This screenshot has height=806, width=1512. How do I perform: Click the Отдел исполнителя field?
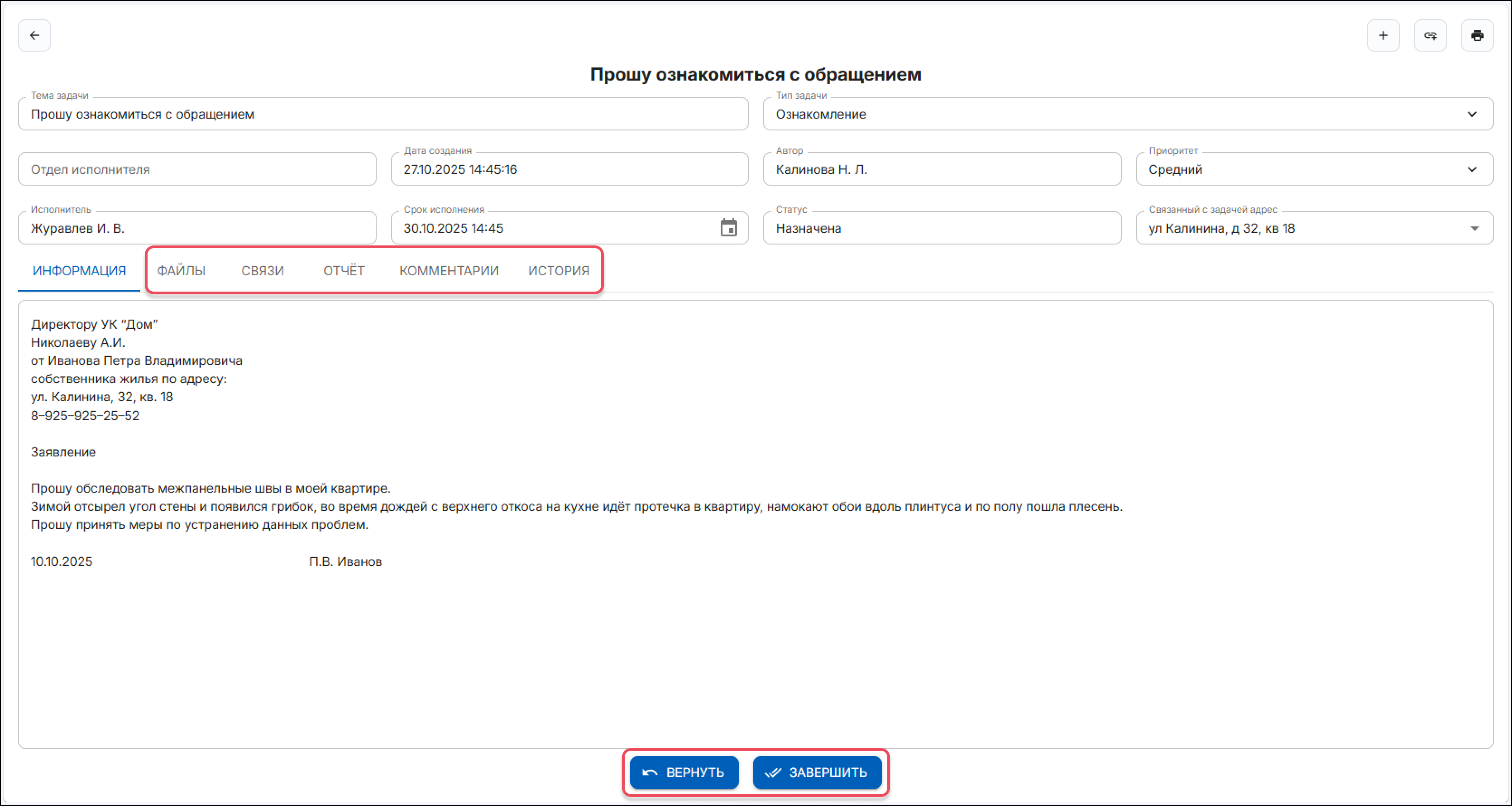[196, 170]
